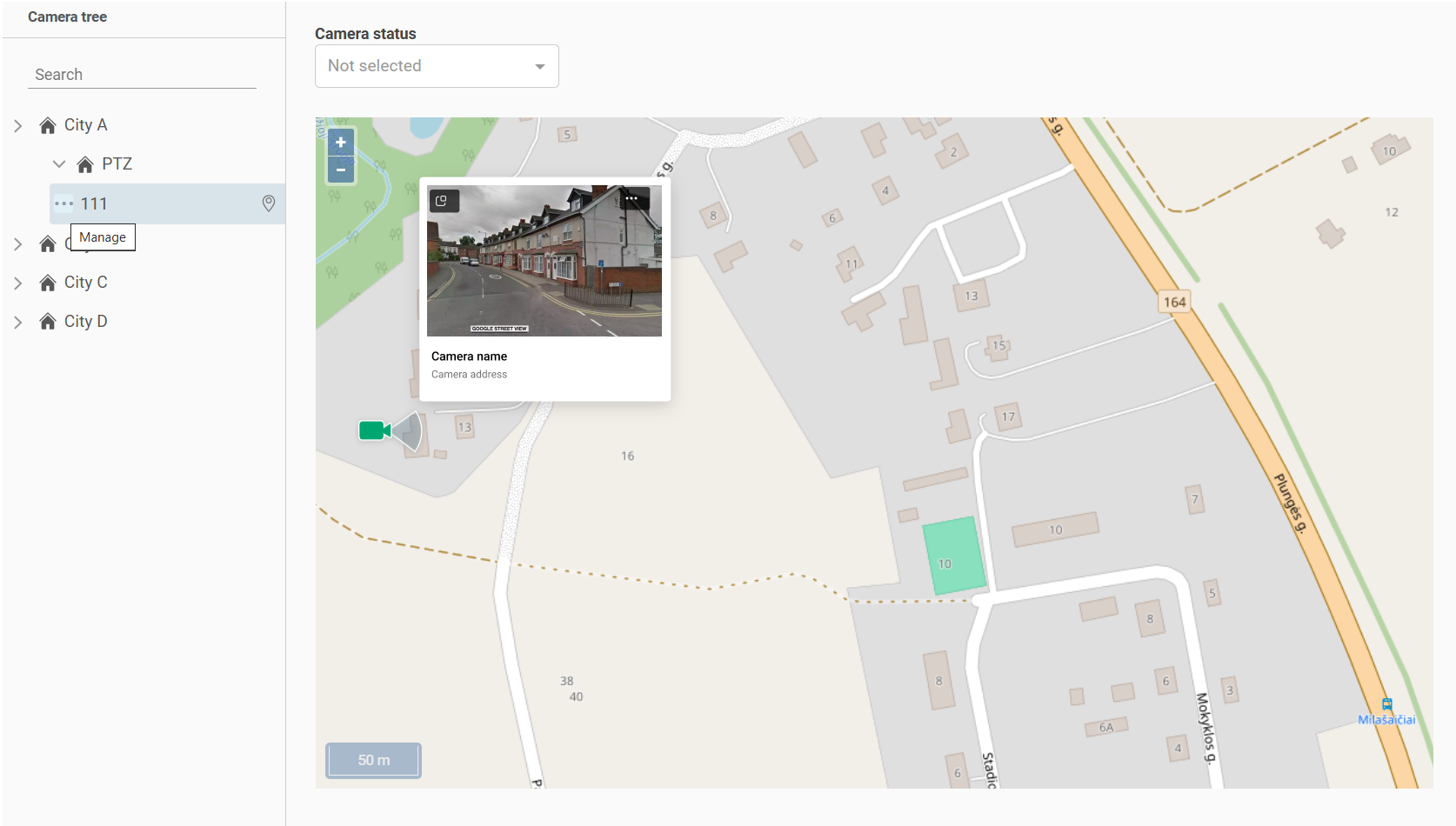The height and width of the screenshot is (826, 1456).
Task: Expand the City C tree node
Action: pyautogui.click(x=18, y=283)
